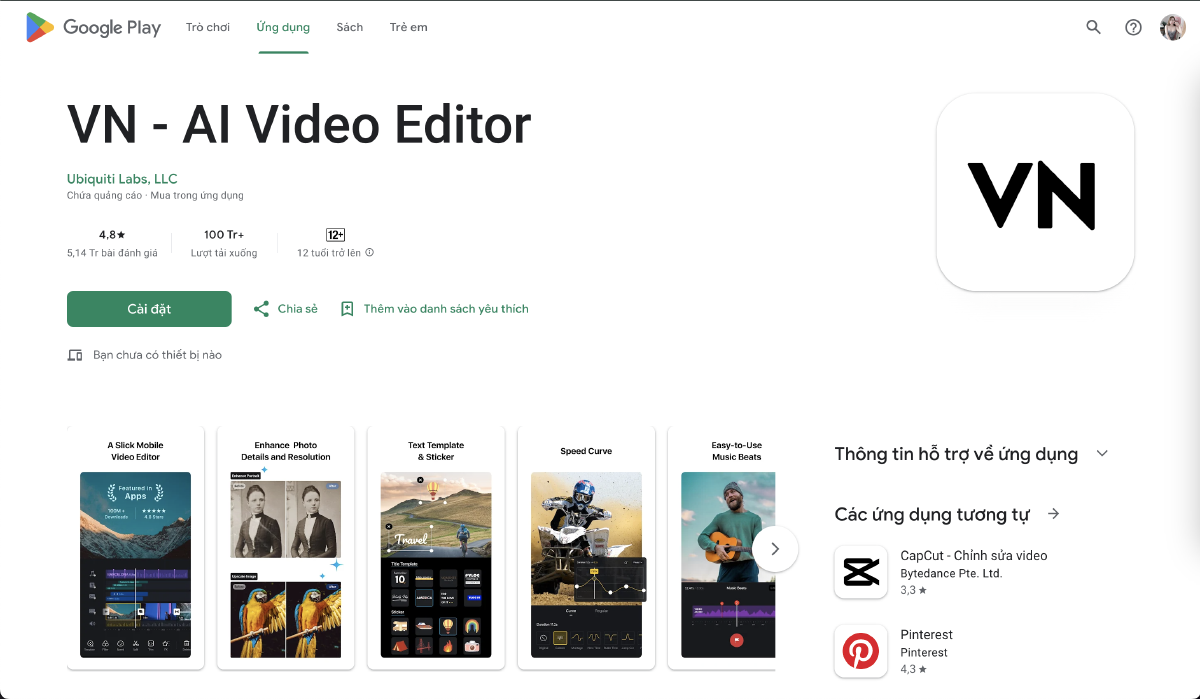Screen dimensions: 1200x699
Task: Open the Easy-to-Use Music Beats screenshot
Action: tap(722, 548)
